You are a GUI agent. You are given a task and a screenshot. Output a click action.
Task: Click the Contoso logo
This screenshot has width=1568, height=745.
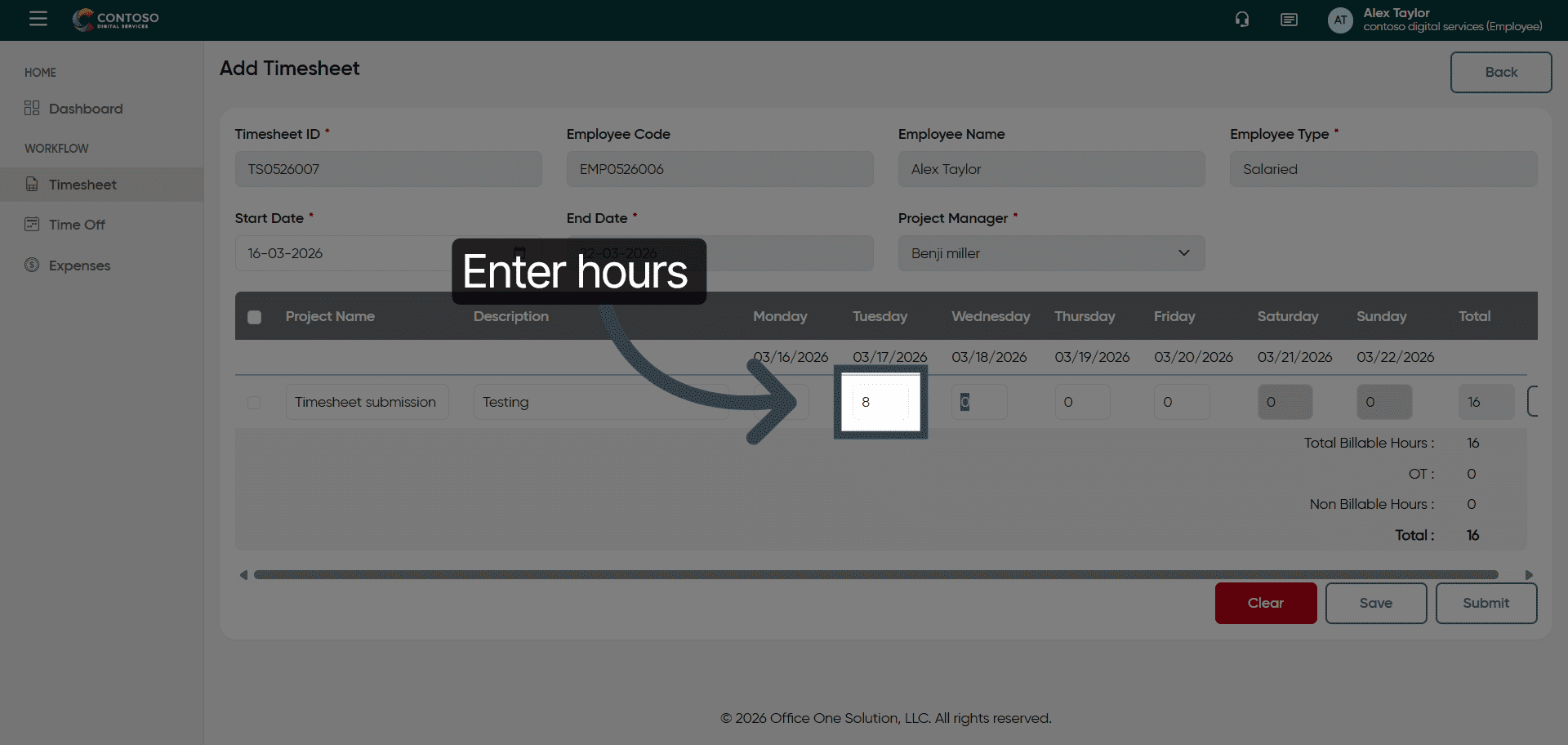pyautogui.click(x=116, y=20)
